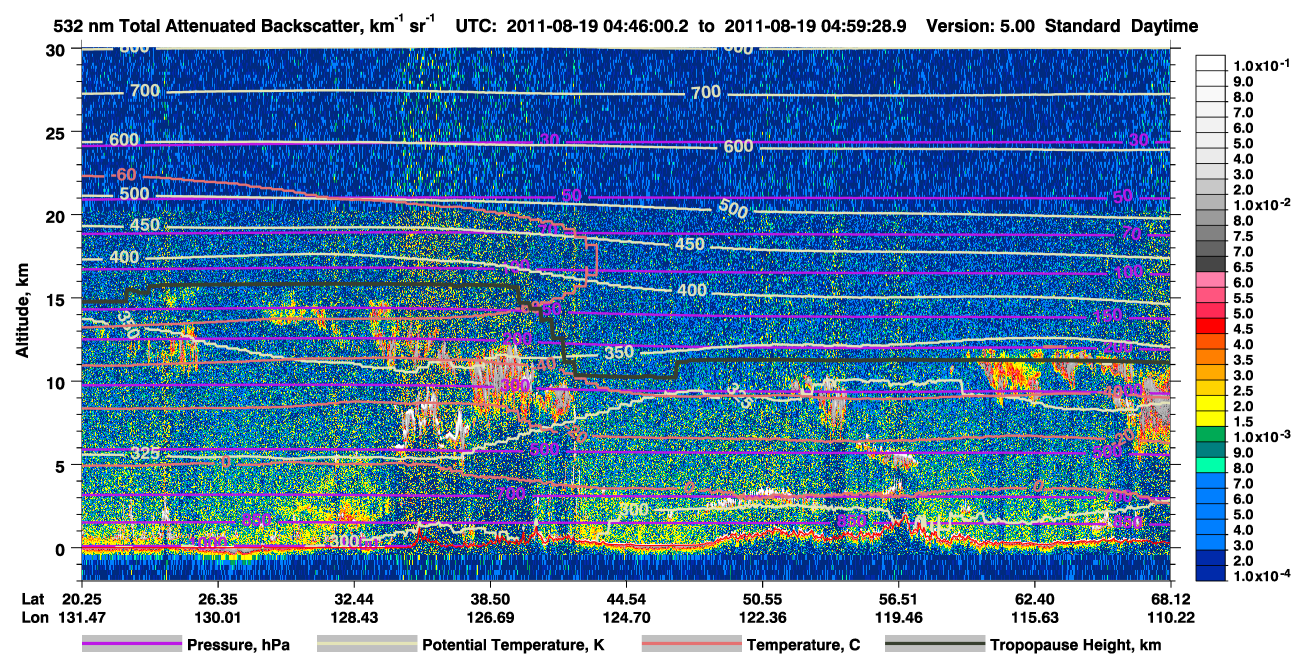Click latitude value 32.44
The height and width of the screenshot is (667, 1300).
point(352,598)
